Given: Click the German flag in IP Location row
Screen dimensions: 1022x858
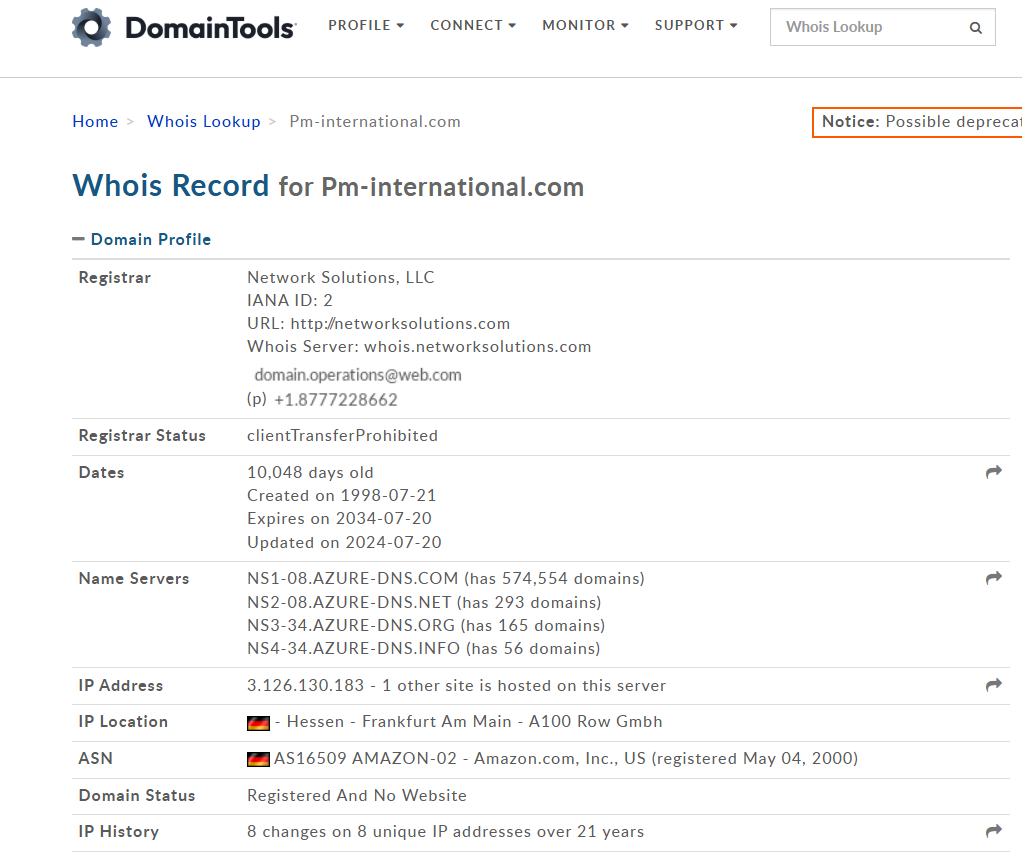Looking at the screenshot, I should coord(258,722).
